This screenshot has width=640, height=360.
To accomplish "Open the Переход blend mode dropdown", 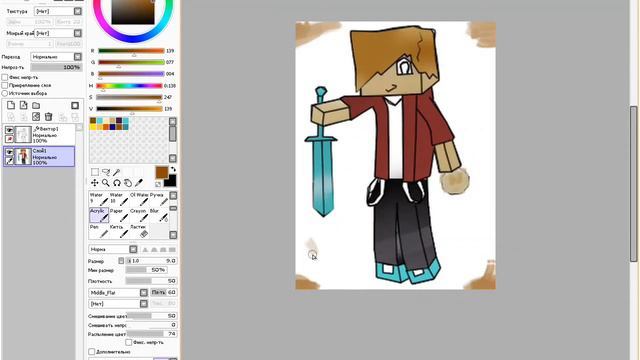I will (x=56, y=57).
